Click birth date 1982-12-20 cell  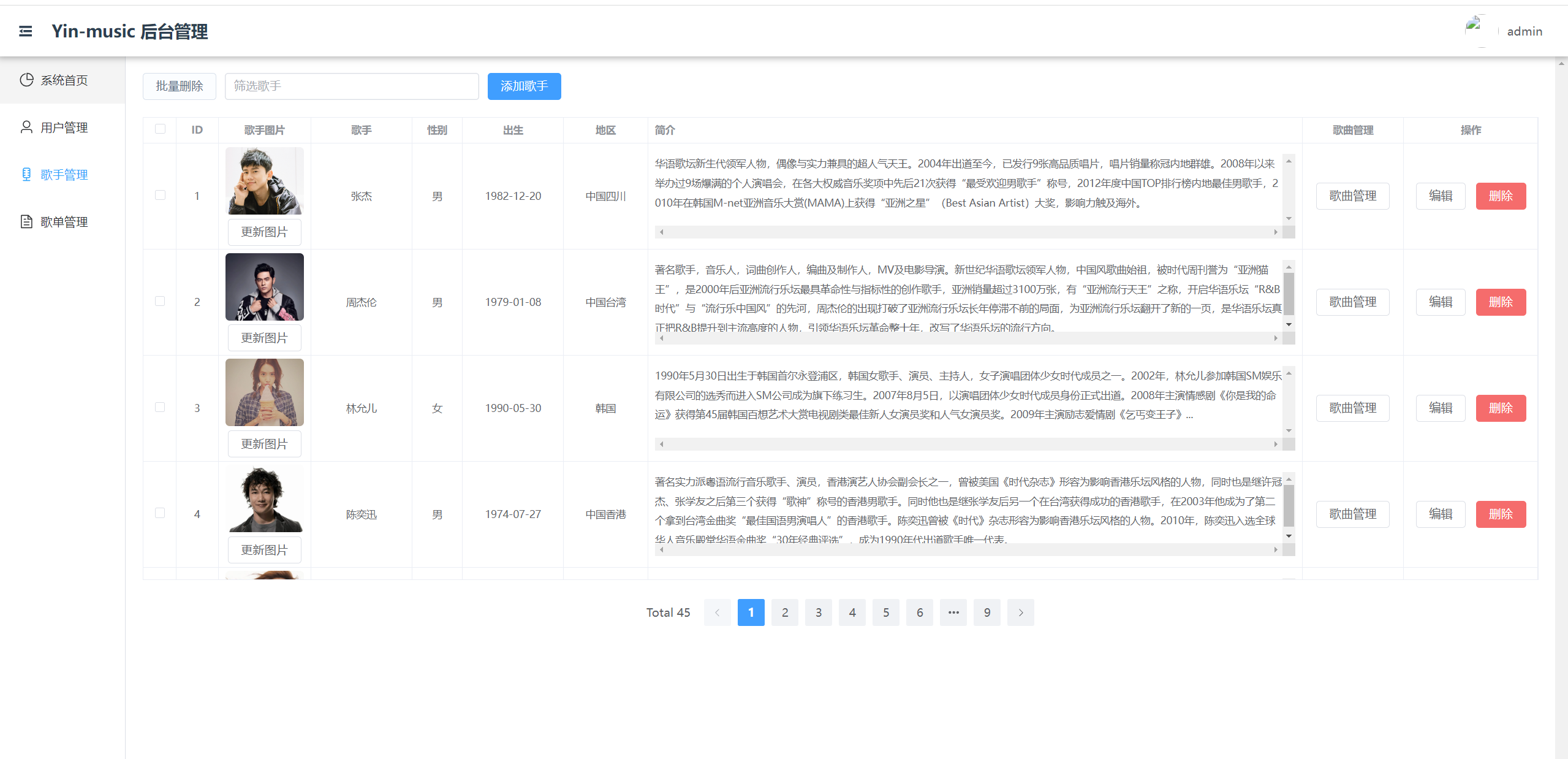pyautogui.click(x=513, y=196)
